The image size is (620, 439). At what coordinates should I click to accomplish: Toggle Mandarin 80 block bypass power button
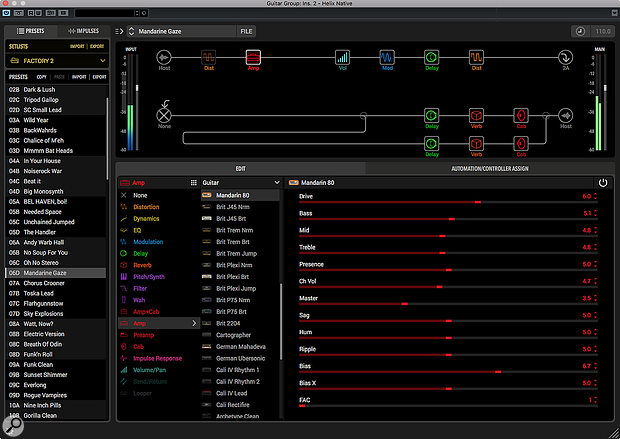[x=603, y=183]
